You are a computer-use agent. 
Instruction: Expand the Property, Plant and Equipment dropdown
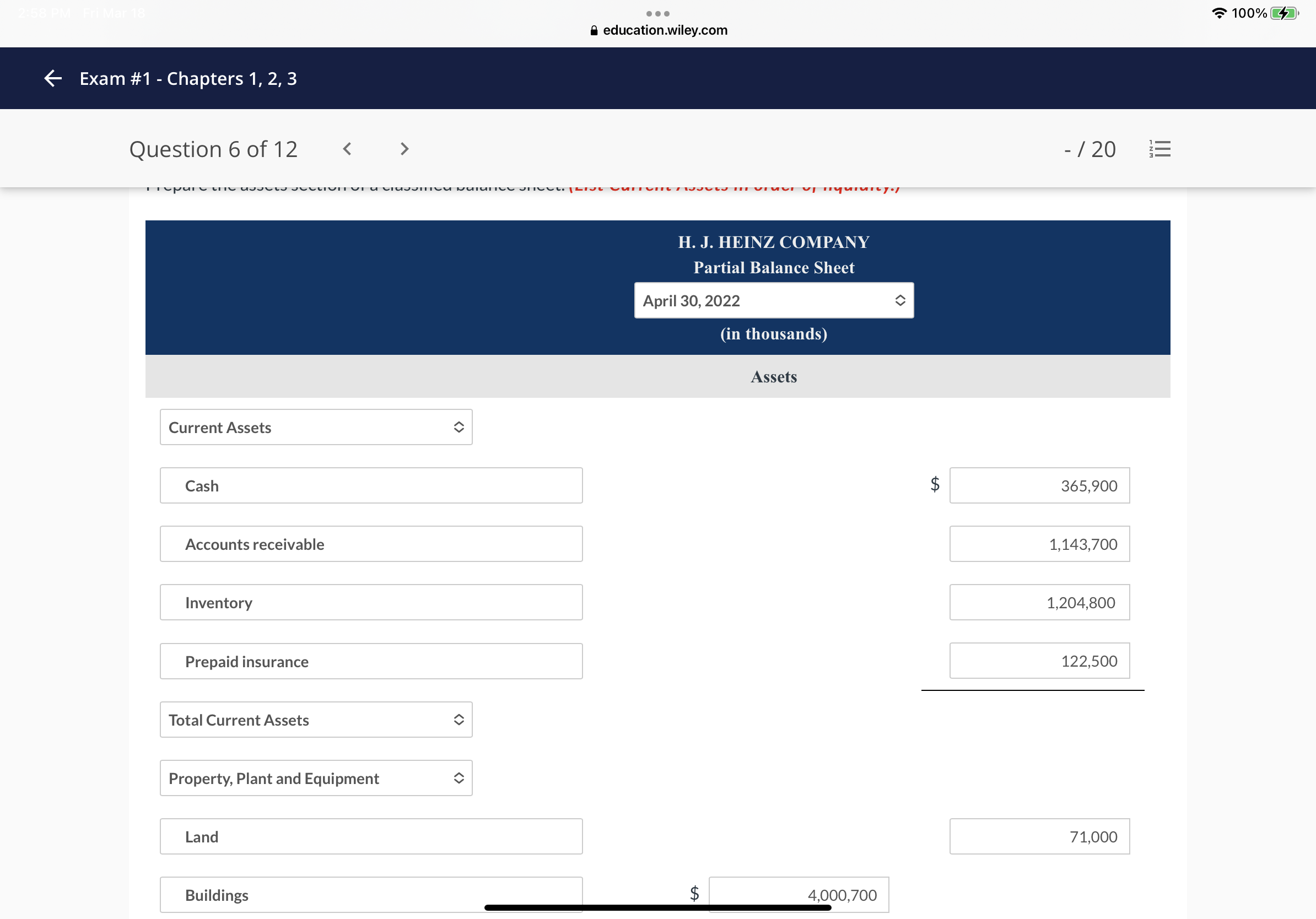point(316,778)
